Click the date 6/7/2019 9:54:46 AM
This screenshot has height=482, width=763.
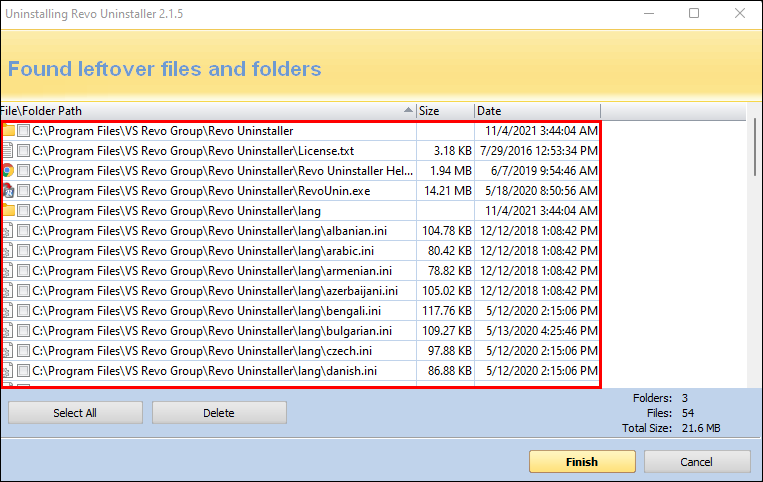click(x=544, y=171)
